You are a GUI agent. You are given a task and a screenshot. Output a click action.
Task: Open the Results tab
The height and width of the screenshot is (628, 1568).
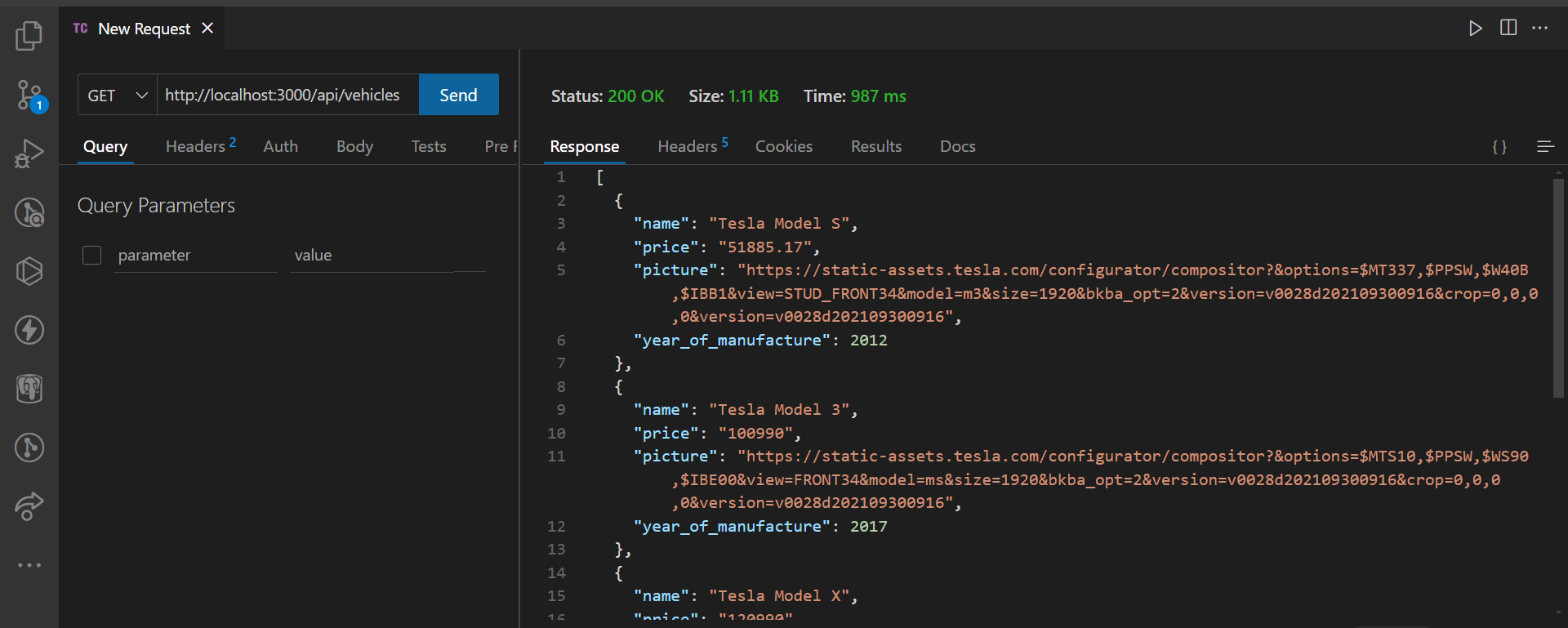pyautogui.click(x=876, y=146)
